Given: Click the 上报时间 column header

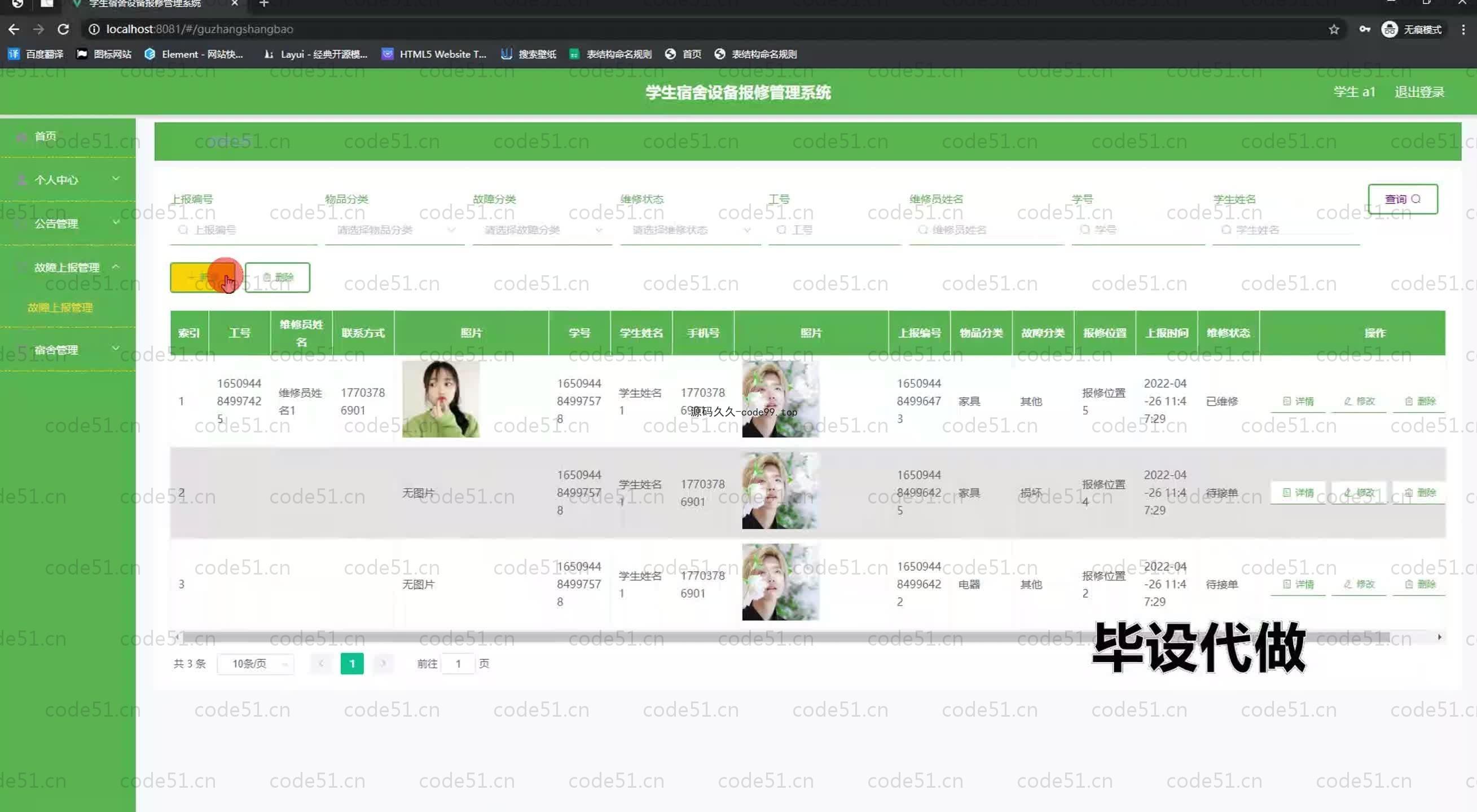Looking at the screenshot, I should [x=1166, y=333].
